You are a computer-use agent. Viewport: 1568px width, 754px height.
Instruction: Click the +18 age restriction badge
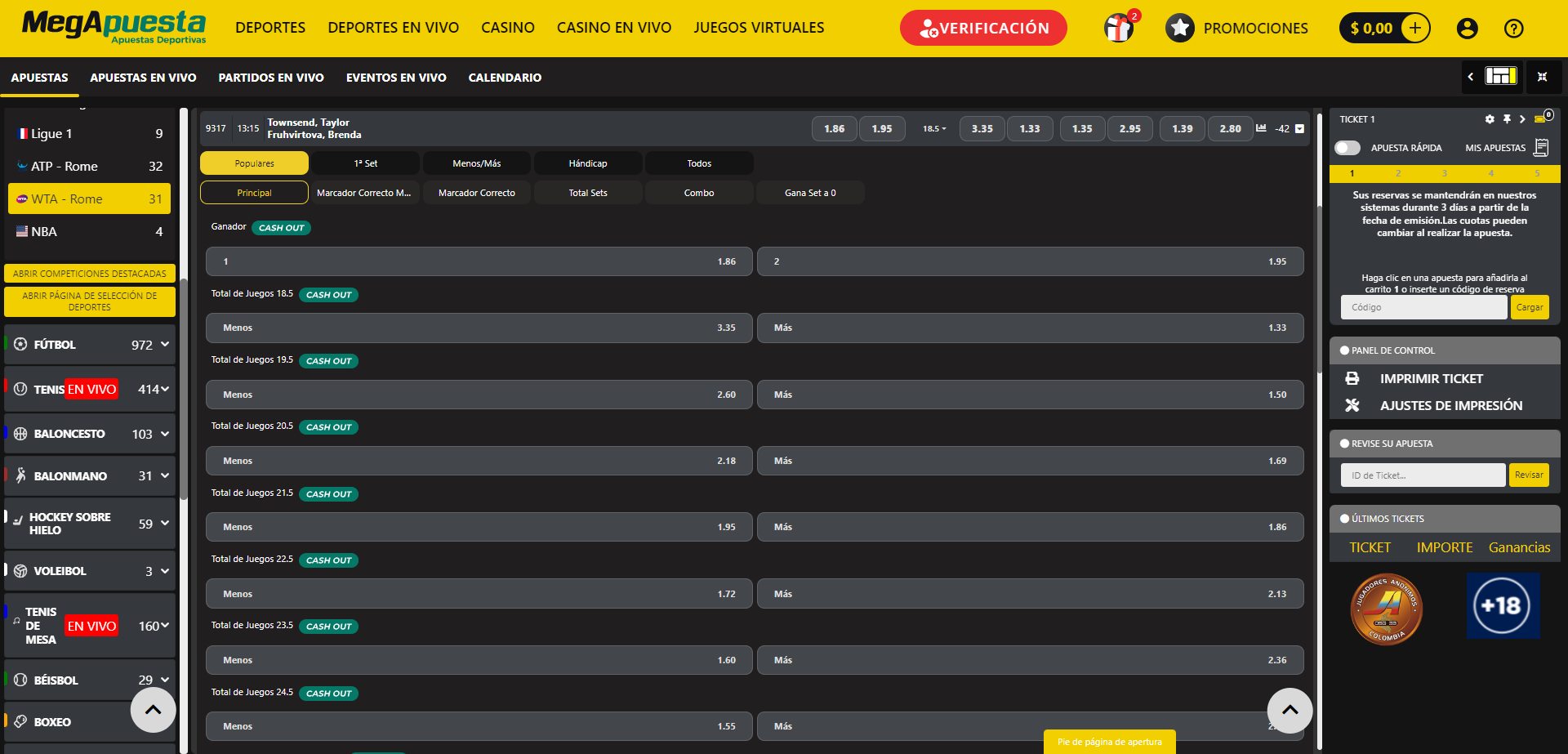click(1503, 605)
